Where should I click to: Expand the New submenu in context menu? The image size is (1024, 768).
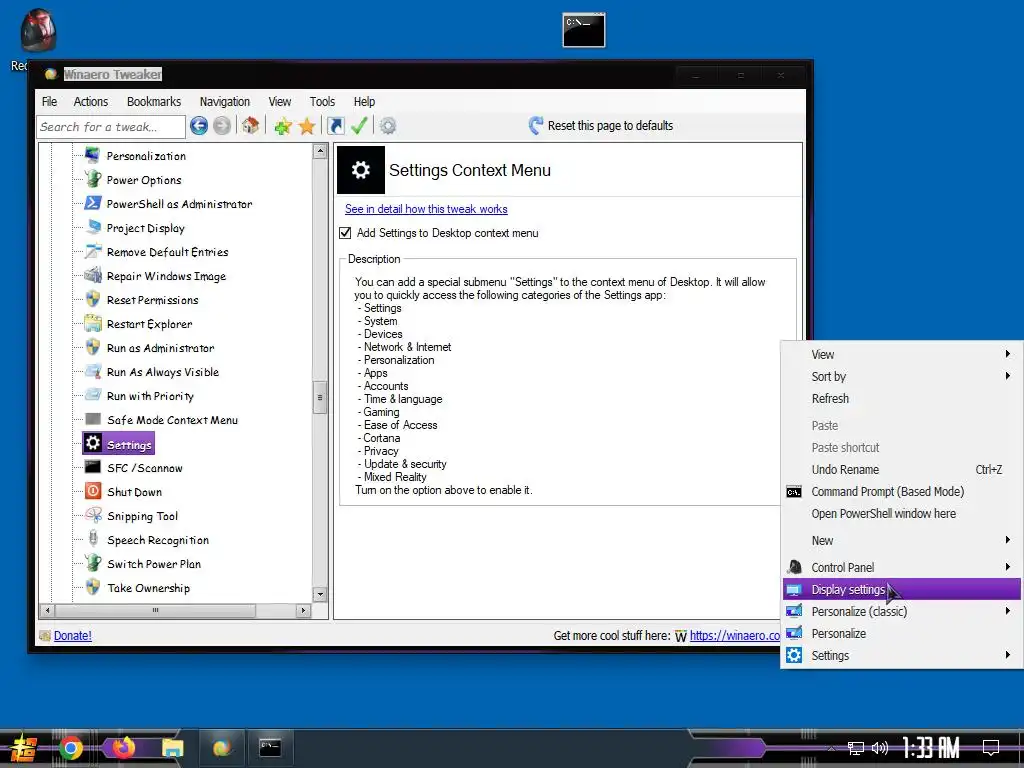pos(901,541)
